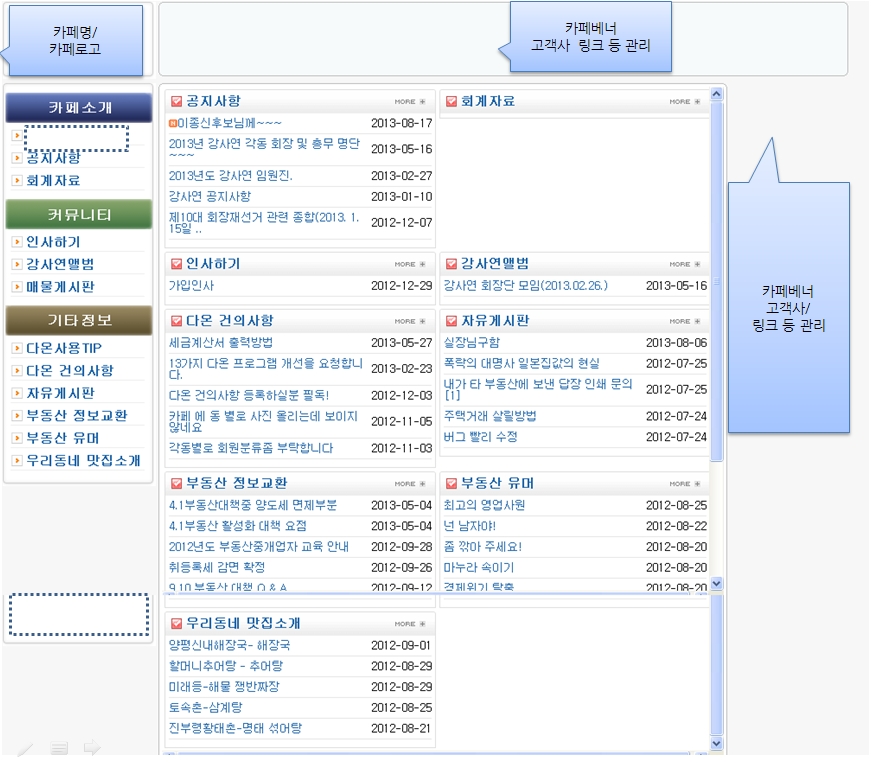Viewport: 872px width, 763px height.
Task: Select 다운사용TIP in the sidebar menu
Action: pos(64,348)
